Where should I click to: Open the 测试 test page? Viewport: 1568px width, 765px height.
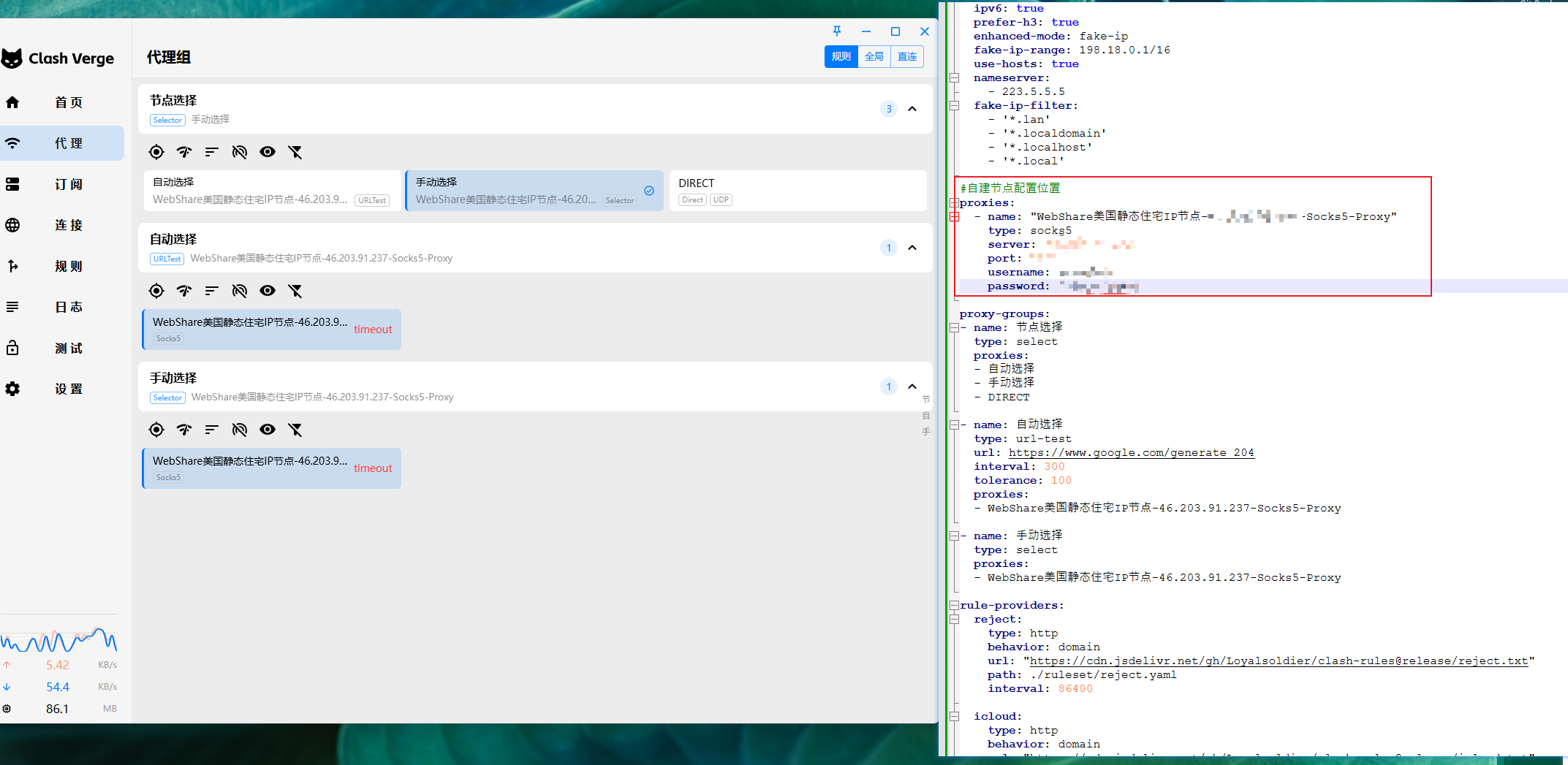coord(62,348)
